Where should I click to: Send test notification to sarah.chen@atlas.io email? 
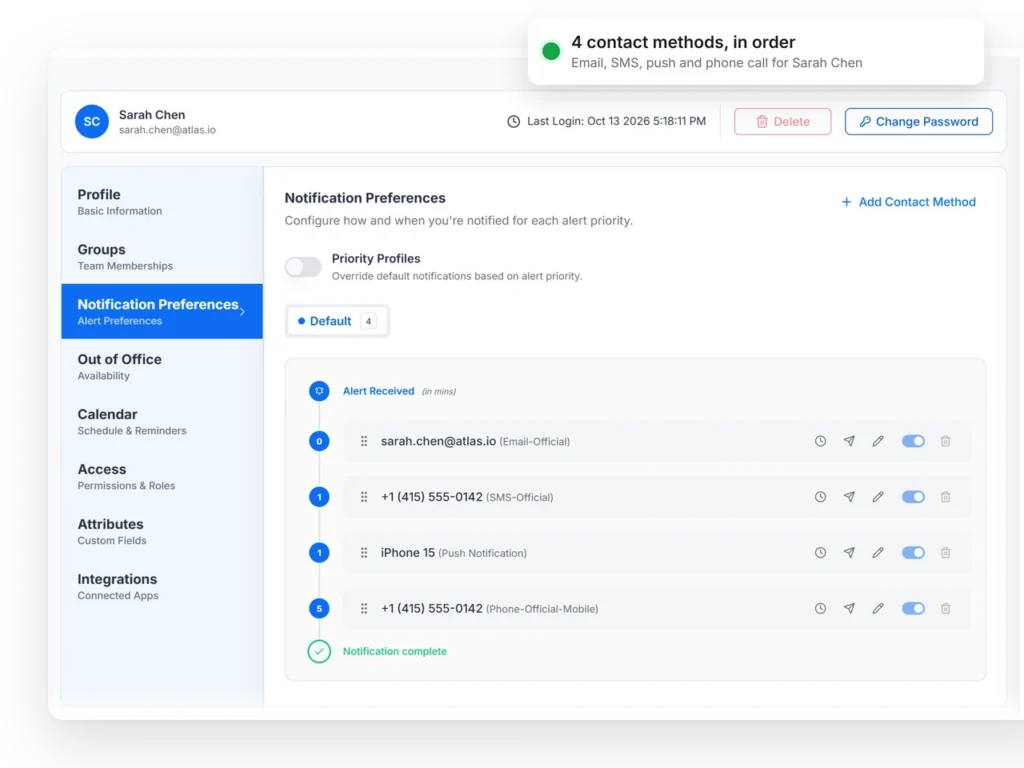click(x=849, y=441)
